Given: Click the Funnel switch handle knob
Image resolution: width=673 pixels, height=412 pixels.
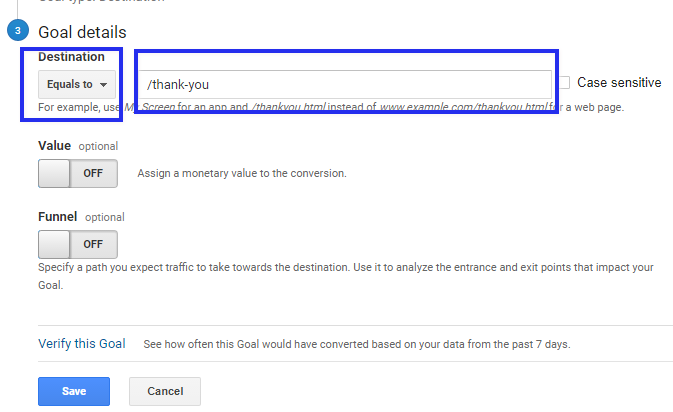Looking at the screenshot, I should click(x=54, y=244).
